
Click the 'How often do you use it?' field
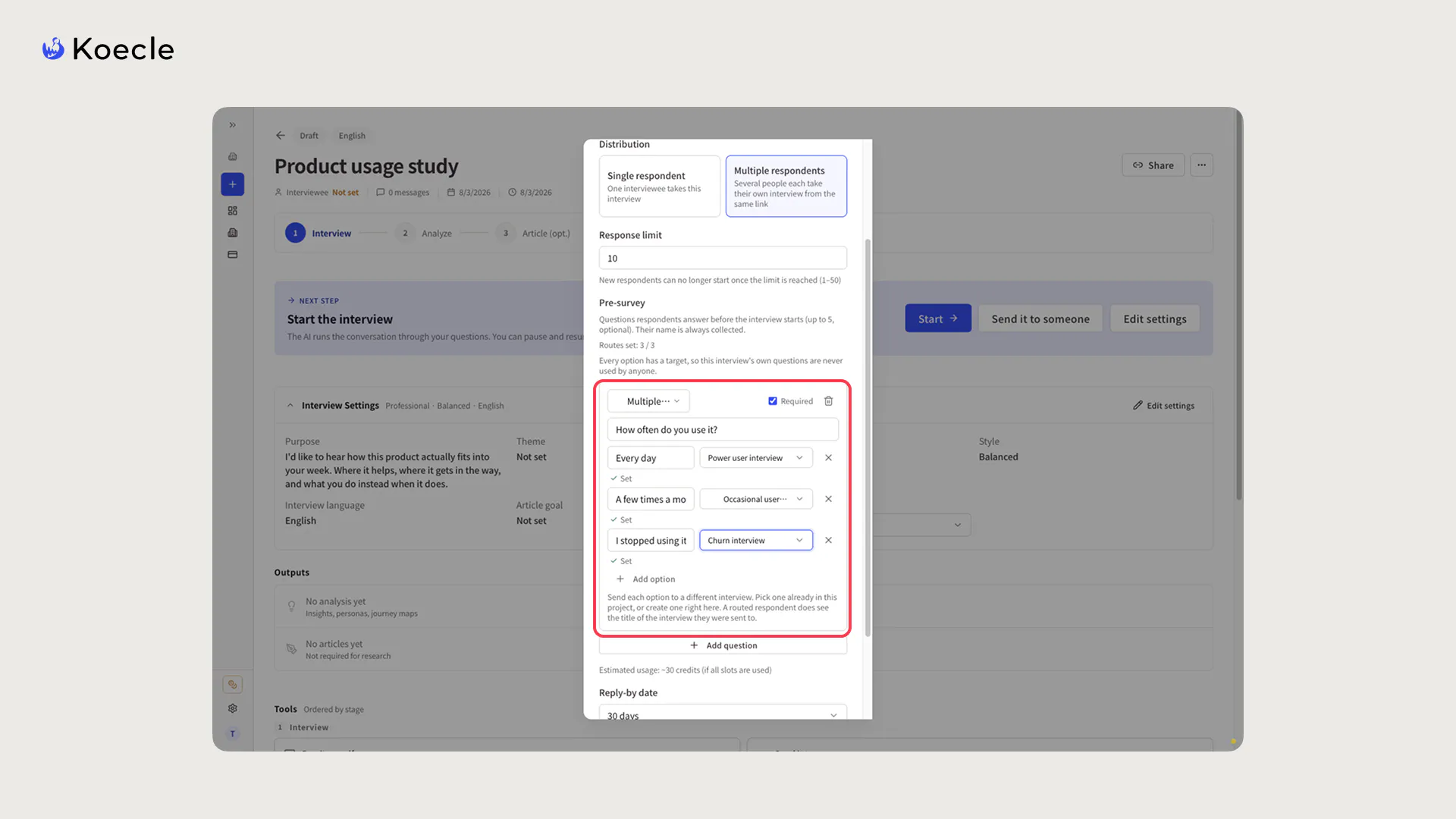pyautogui.click(x=723, y=430)
